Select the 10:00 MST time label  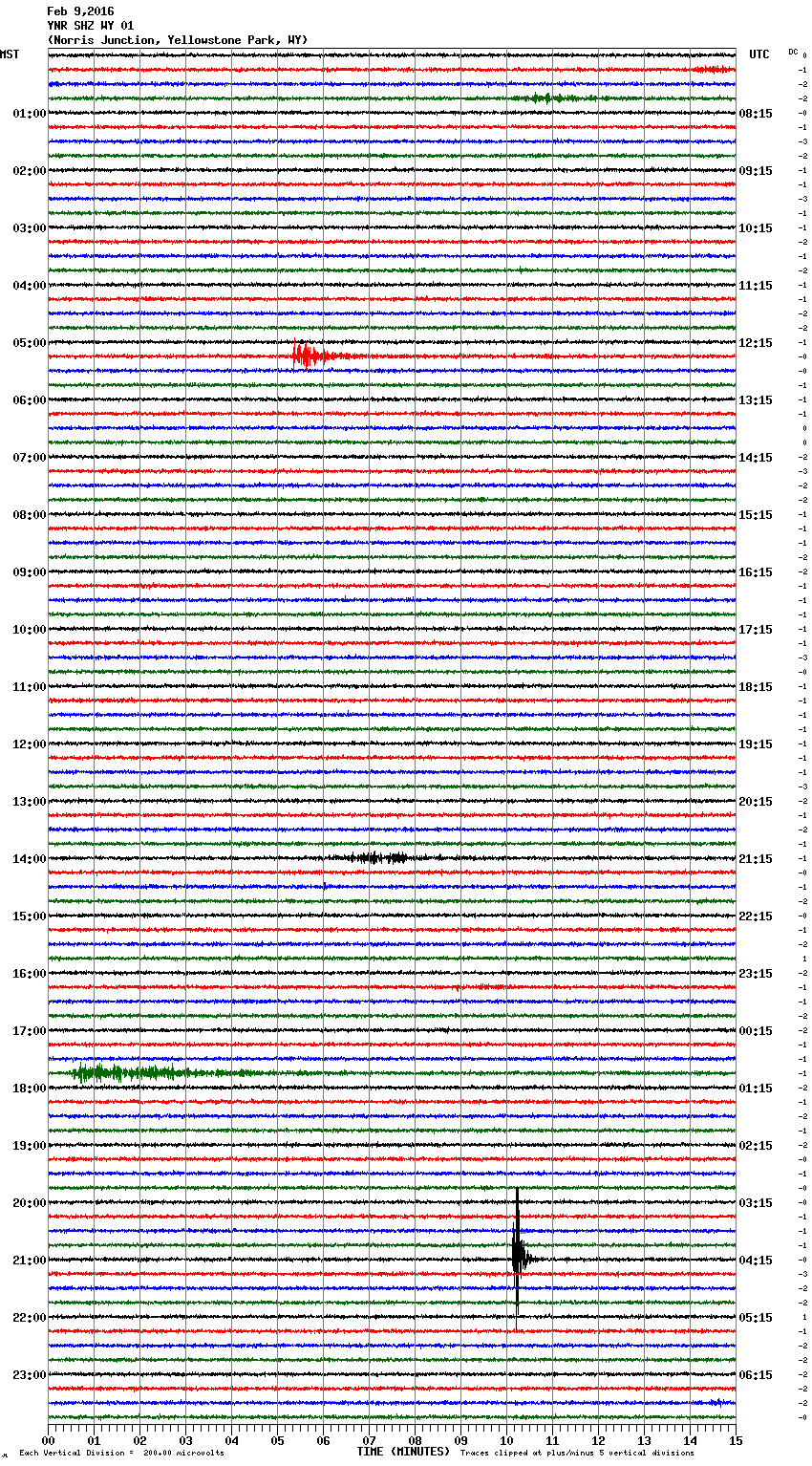(30, 630)
